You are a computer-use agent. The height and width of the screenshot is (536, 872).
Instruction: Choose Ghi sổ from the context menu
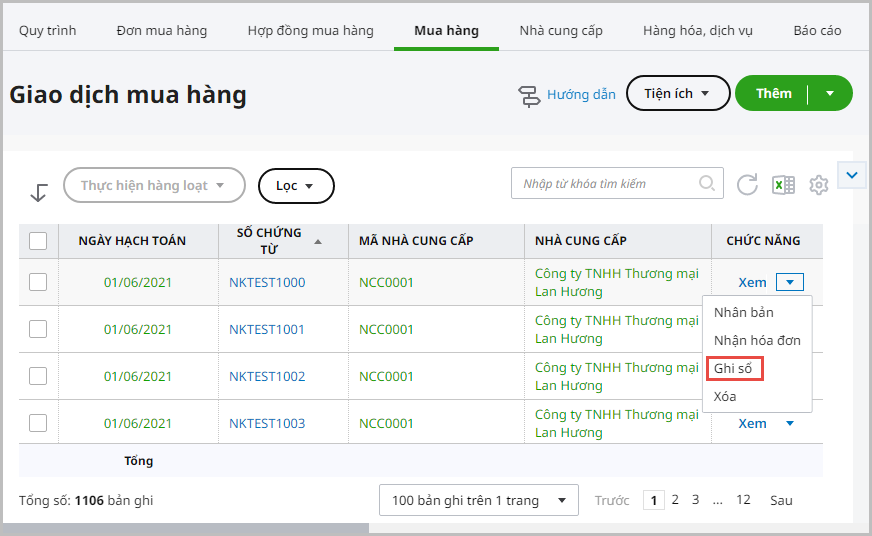(x=733, y=368)
